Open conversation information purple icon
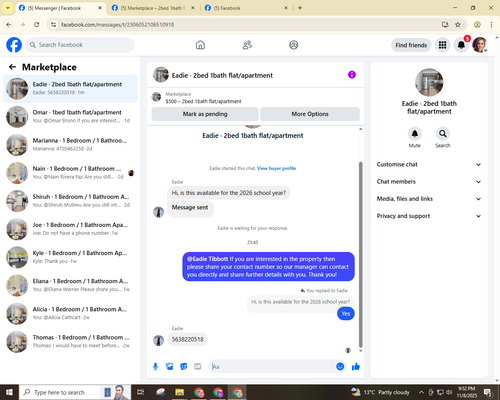500x400 pixels. point(352,75)
